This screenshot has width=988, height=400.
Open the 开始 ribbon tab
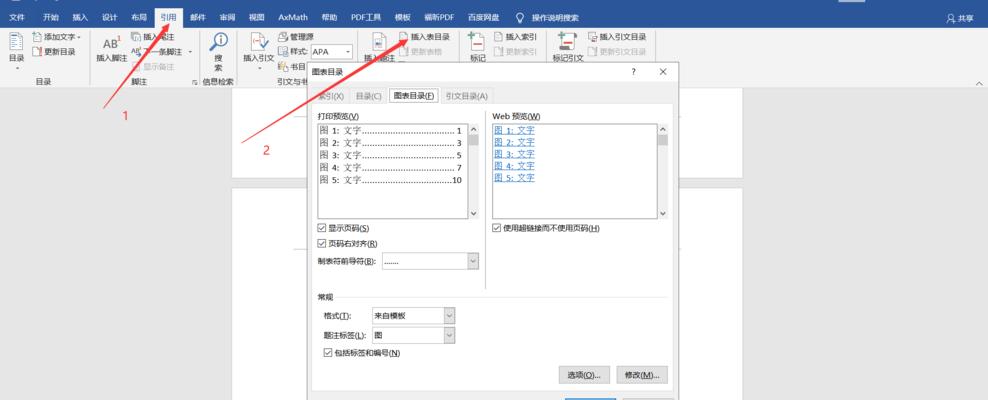click(51, 18)
